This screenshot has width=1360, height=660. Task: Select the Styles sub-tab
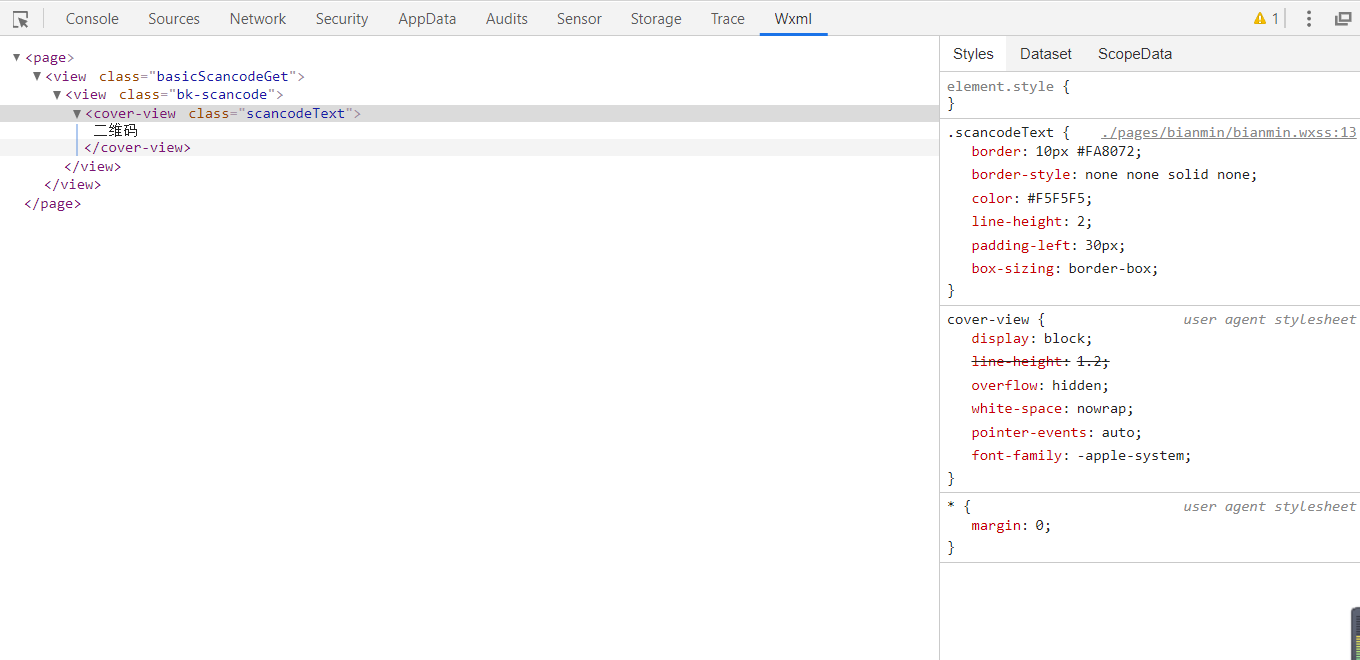[973, 54]
